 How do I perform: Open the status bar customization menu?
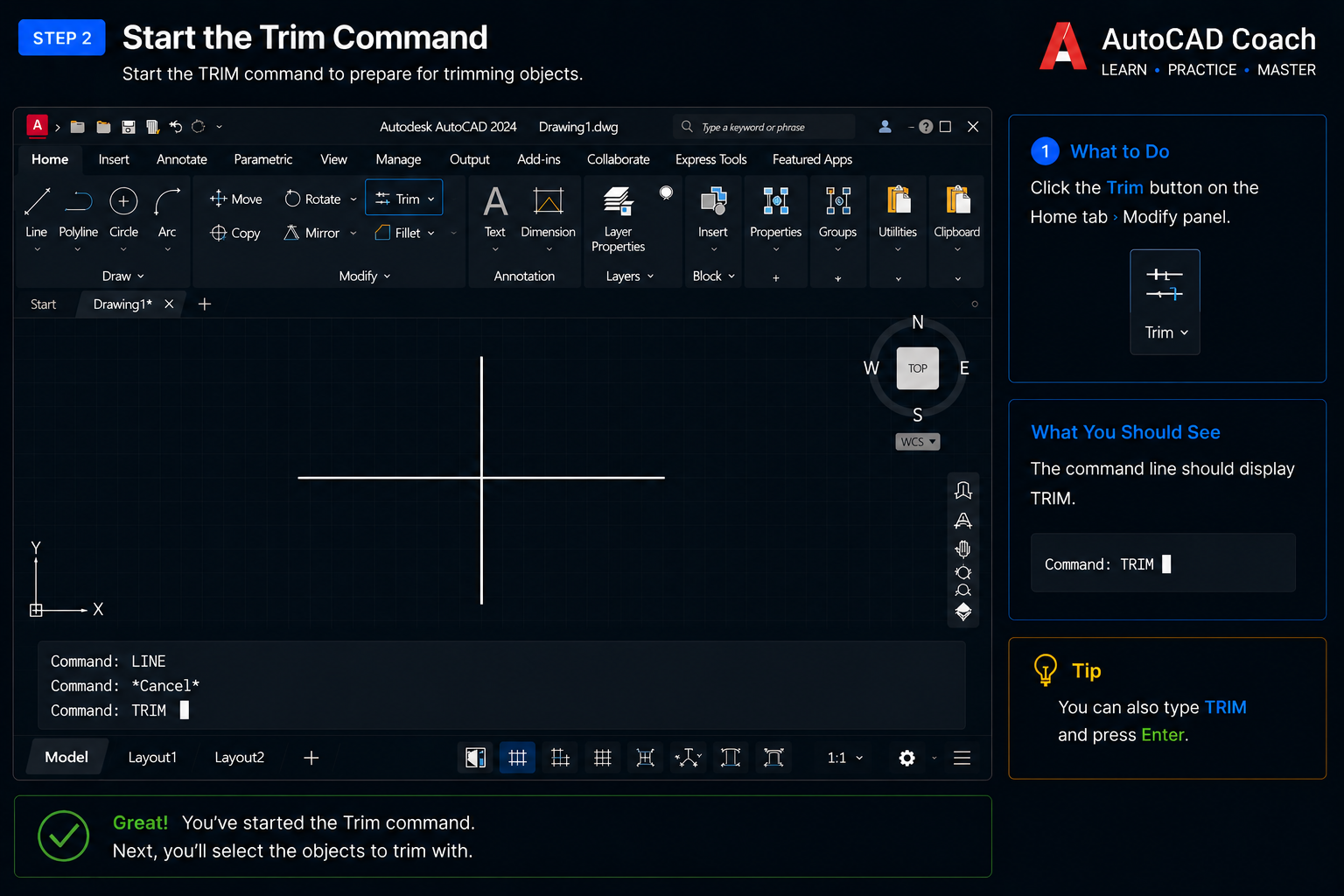(x=962, y=758)
